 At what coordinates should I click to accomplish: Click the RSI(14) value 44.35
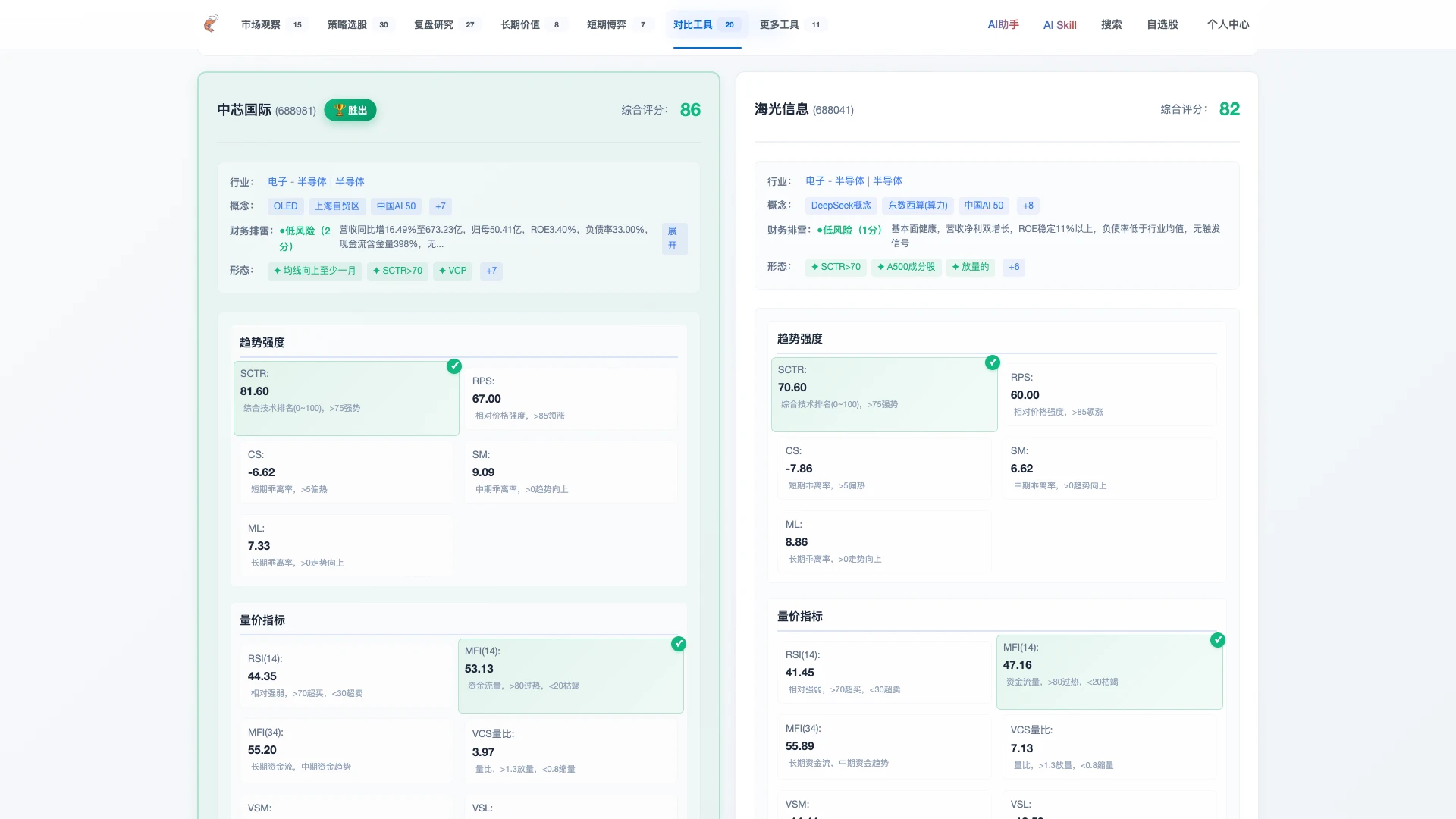(262, 676)
